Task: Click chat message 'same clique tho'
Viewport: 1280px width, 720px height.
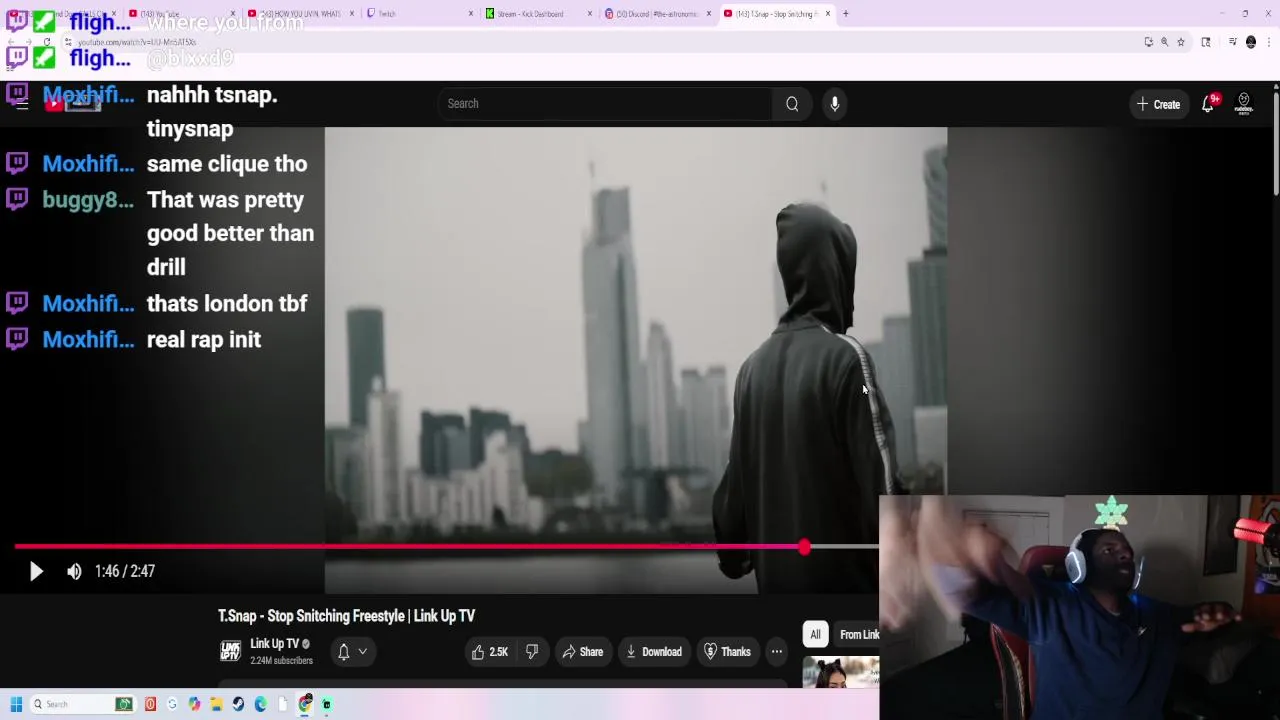Action: click(x=227, y=164)
